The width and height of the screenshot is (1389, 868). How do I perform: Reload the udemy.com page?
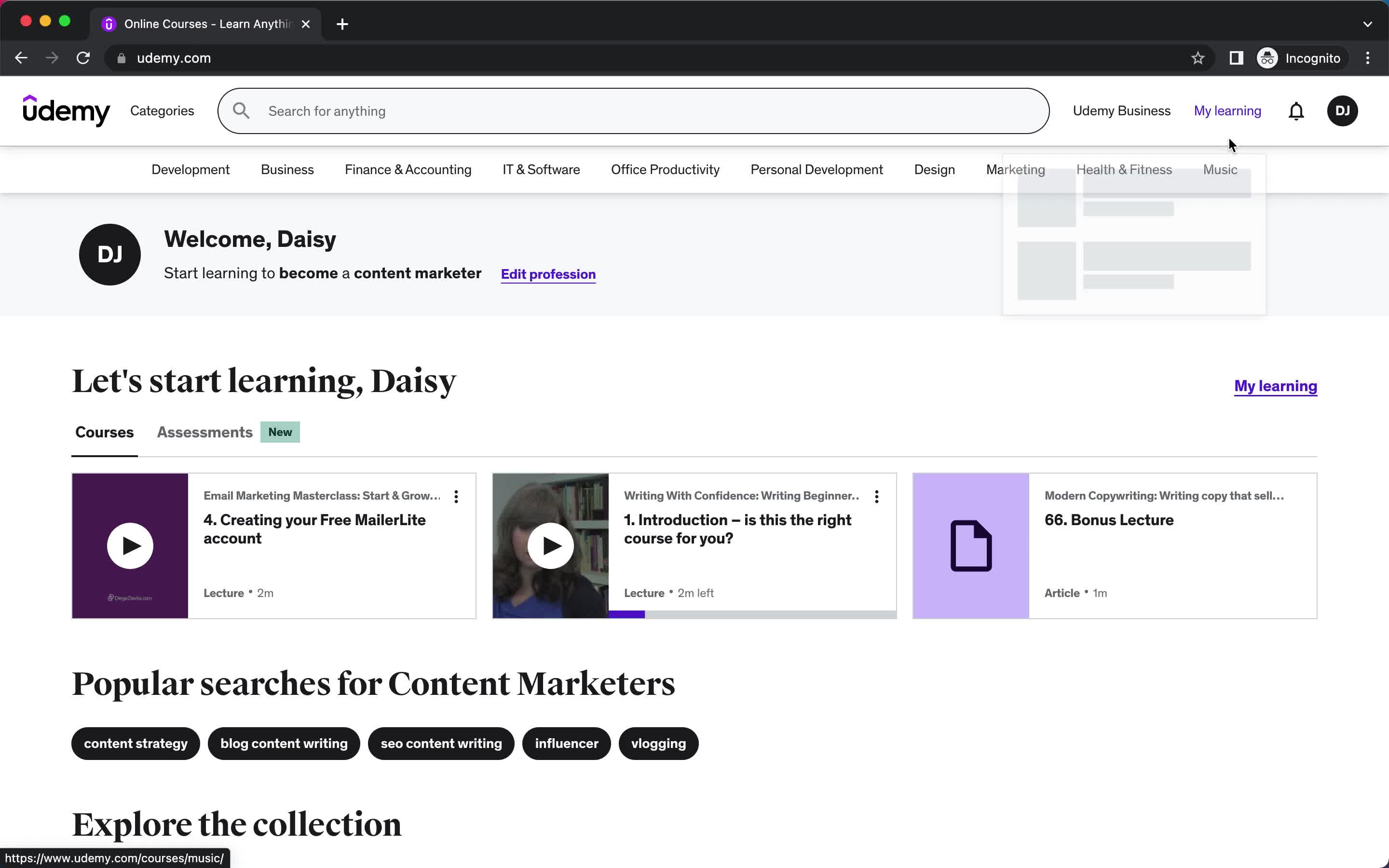tap(83, 58)
